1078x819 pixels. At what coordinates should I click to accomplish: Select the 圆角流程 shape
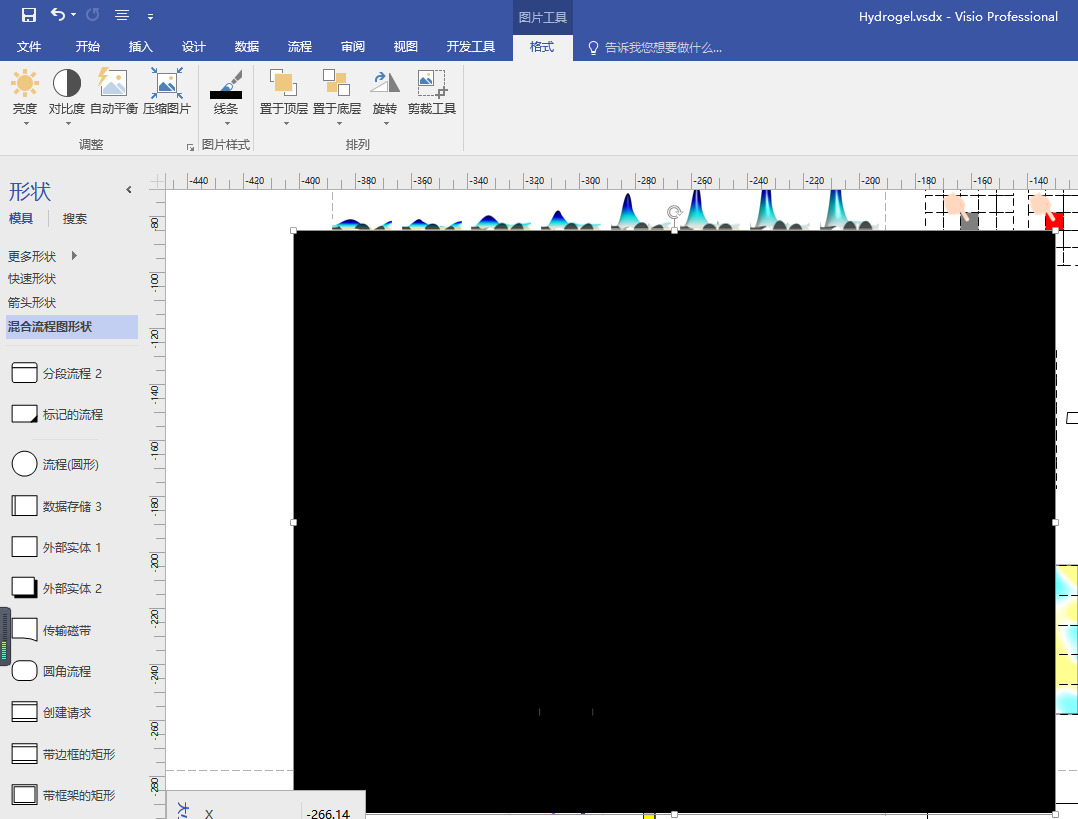click(52, 671)
